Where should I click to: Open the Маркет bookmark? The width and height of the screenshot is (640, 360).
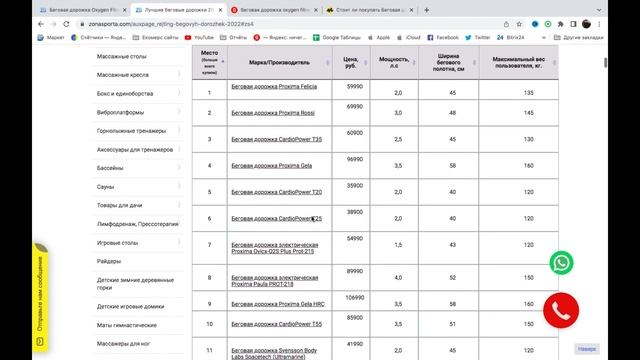coord(51,38)
